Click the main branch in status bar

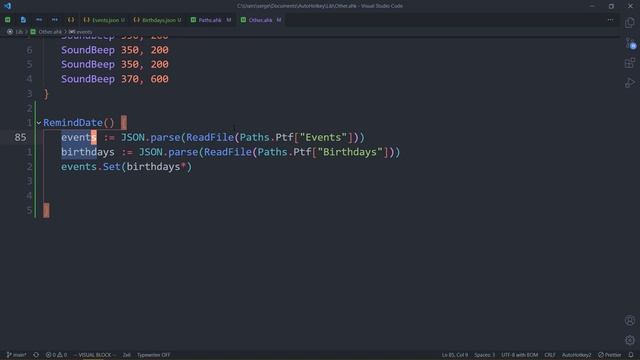pyautogui.click(x=16, y=355)
